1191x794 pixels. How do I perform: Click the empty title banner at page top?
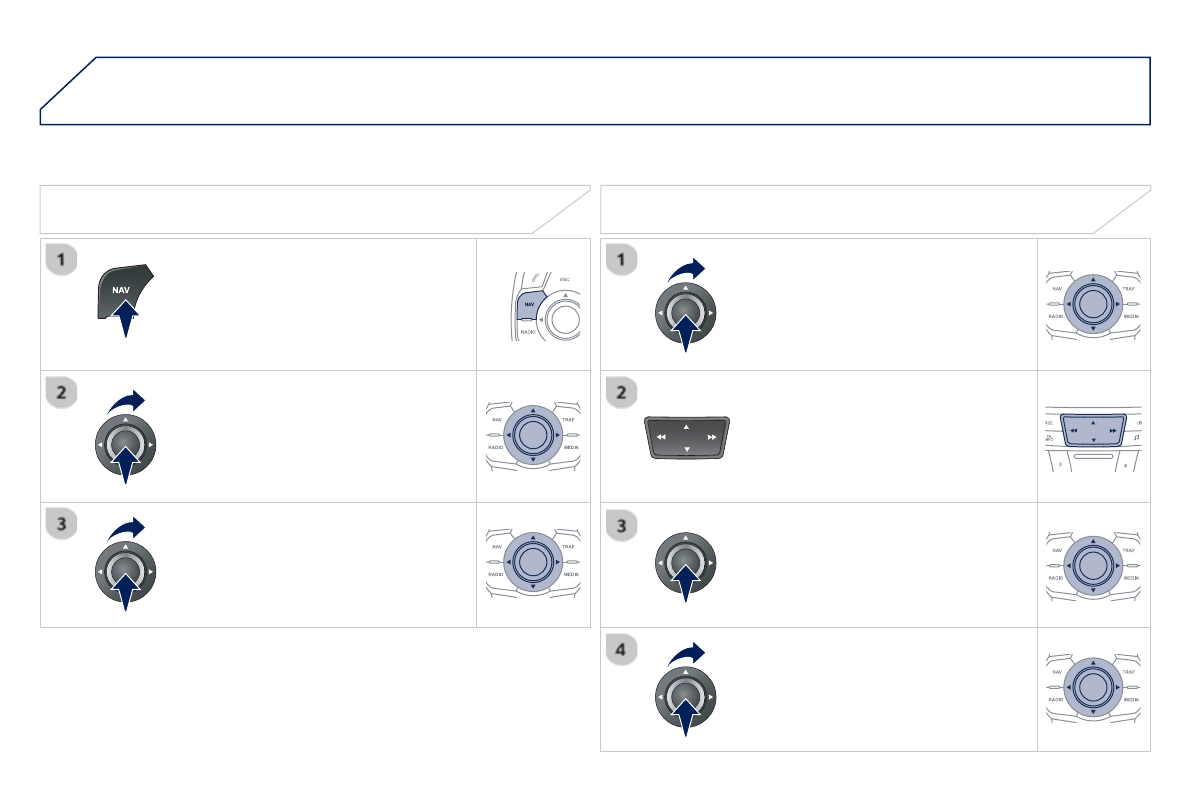pyautogui.click(x=595, y=90)
